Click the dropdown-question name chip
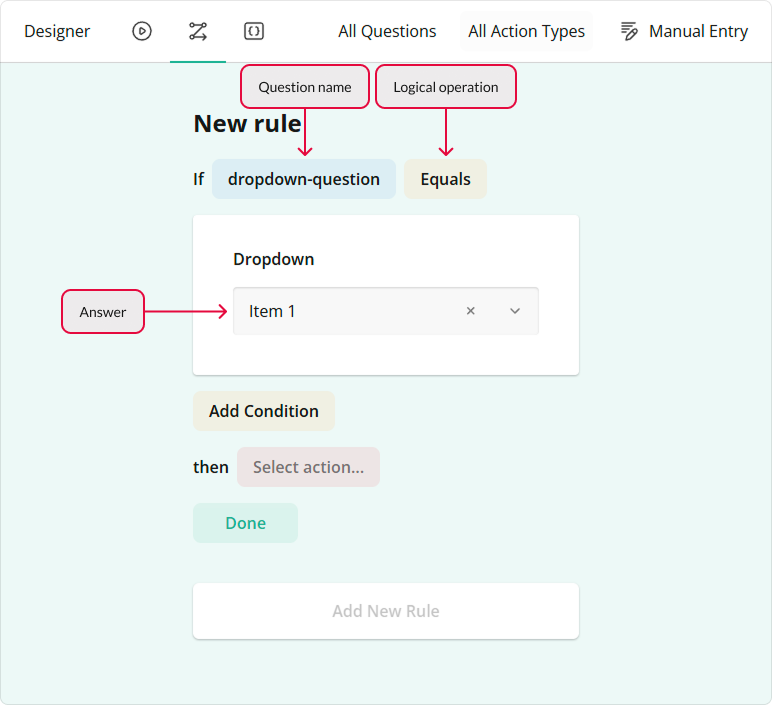This screenshot has width=772, height=705. click(x=304, y=179)
